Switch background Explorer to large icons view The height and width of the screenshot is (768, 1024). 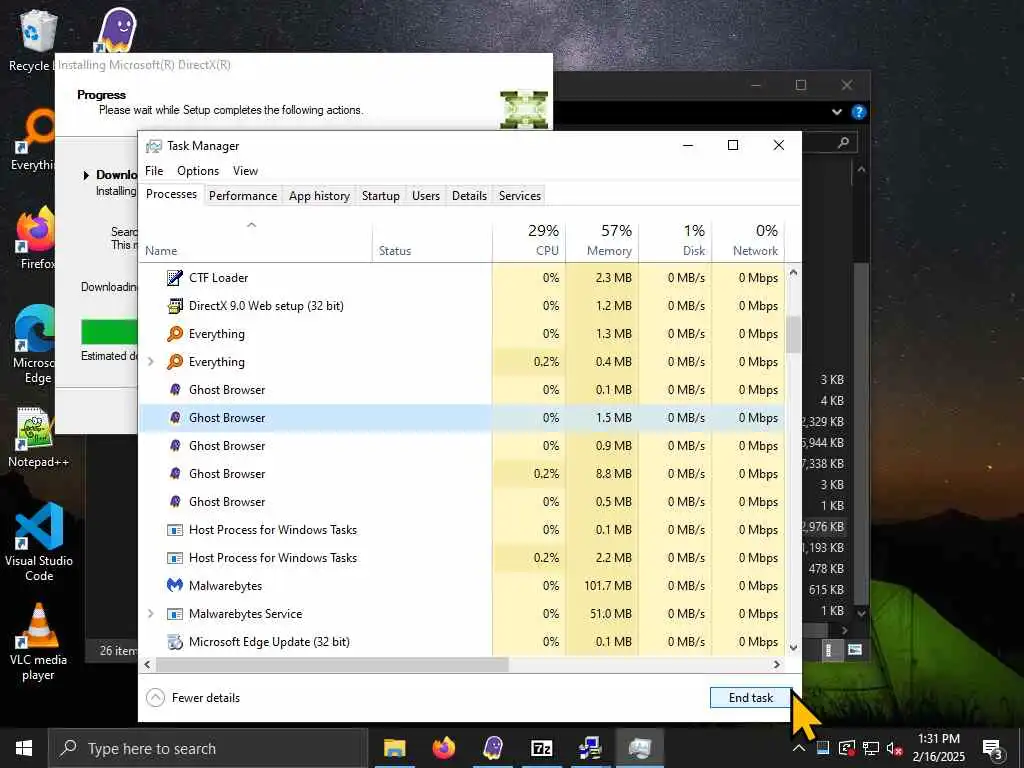point(855,650)
